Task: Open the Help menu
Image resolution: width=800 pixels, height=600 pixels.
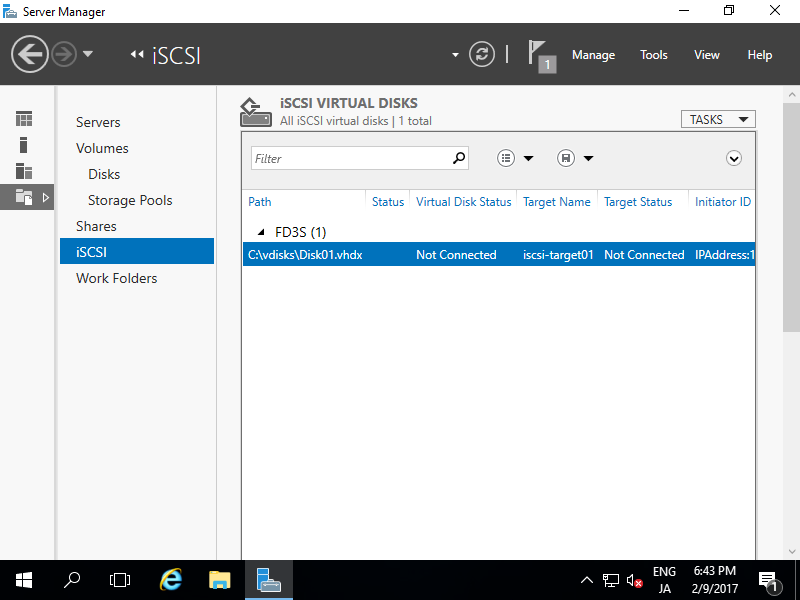Action: (x=760, y=55)
